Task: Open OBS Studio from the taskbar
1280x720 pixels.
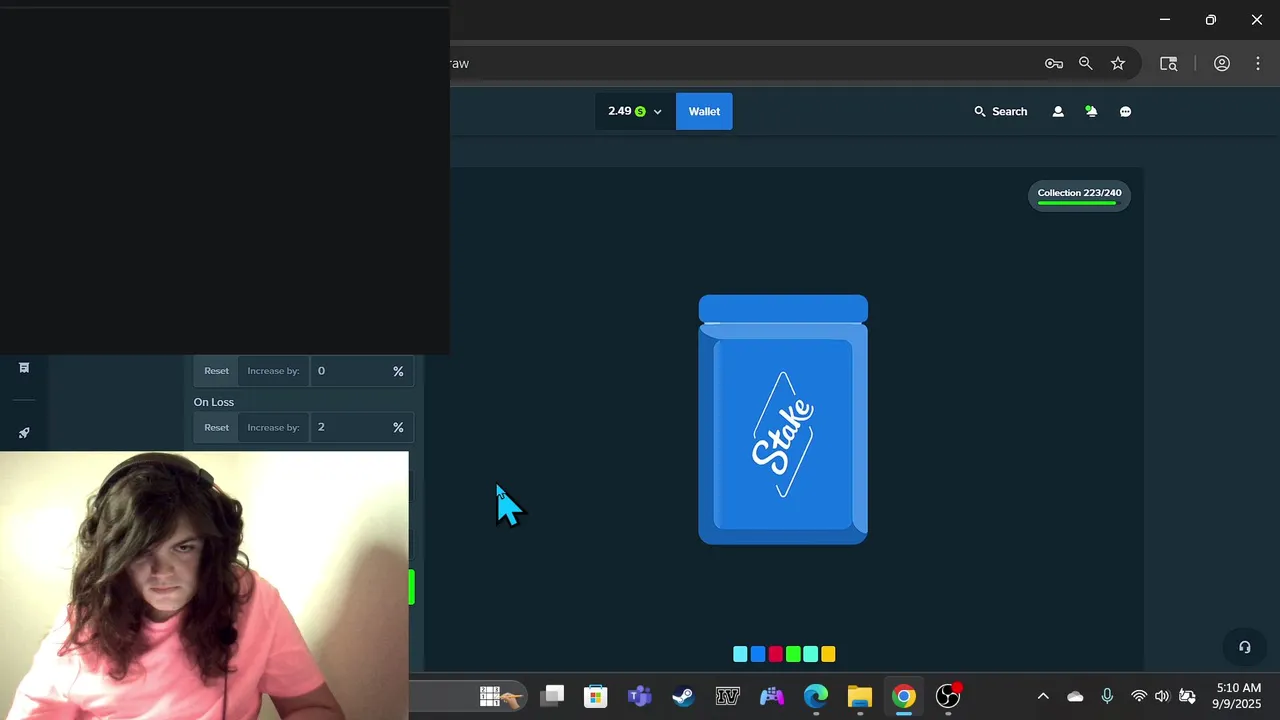Action: pyautogui.click(x=948, y=696)
